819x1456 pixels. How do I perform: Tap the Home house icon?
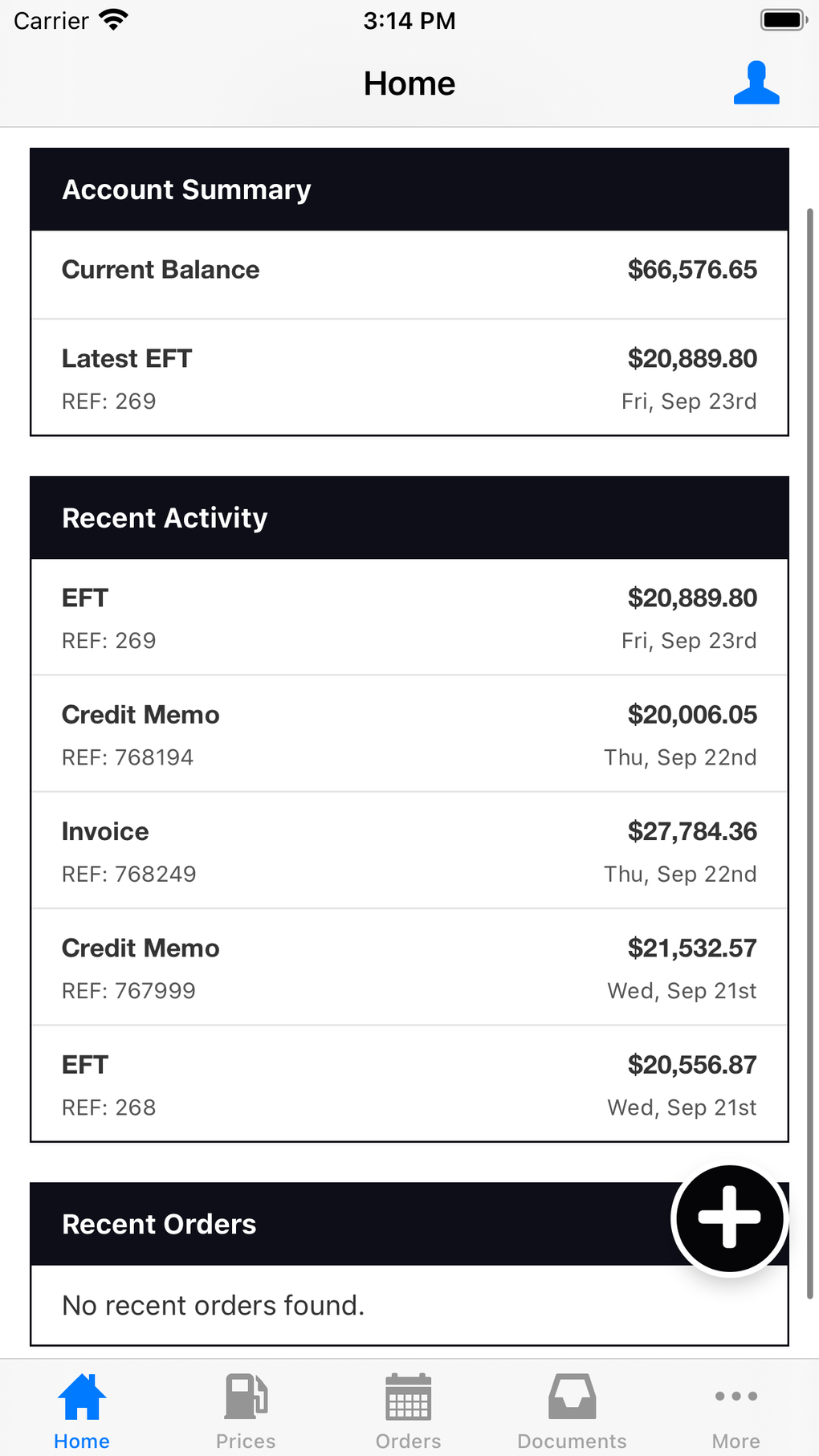point(82,1397)
